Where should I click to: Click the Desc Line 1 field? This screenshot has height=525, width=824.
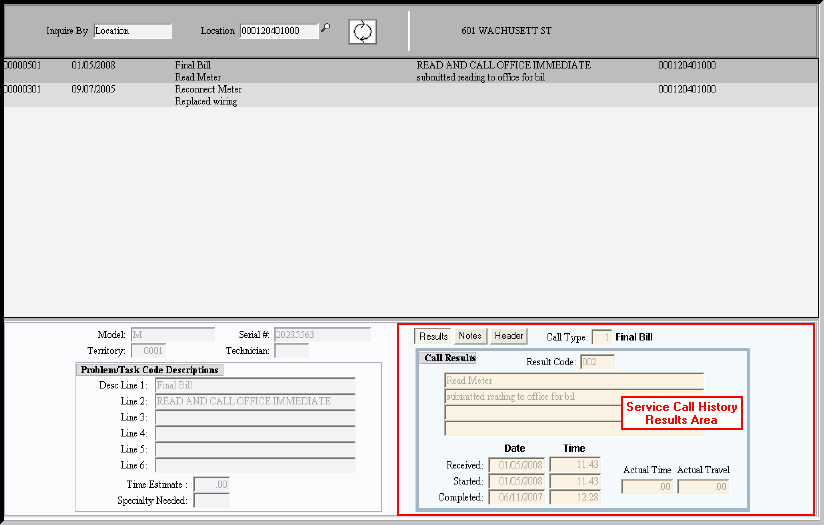click(255, 385)
